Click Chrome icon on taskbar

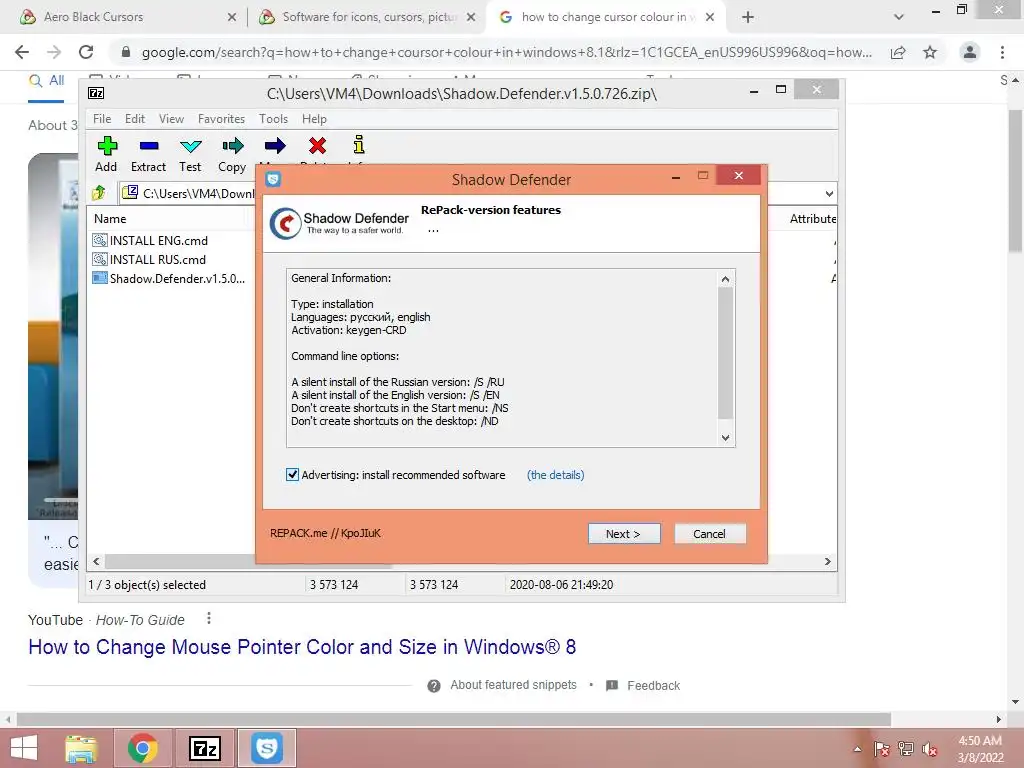tap(142, 748)
